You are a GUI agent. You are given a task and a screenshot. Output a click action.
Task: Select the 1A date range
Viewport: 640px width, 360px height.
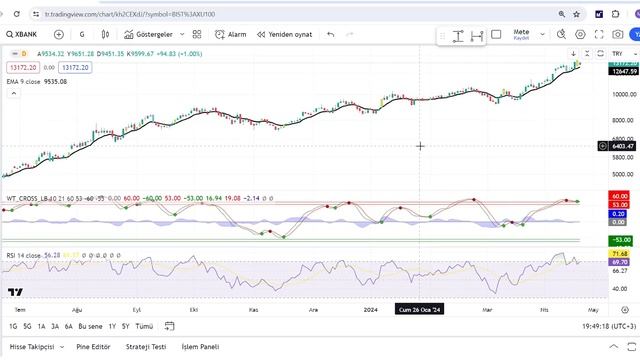[41, 327]
